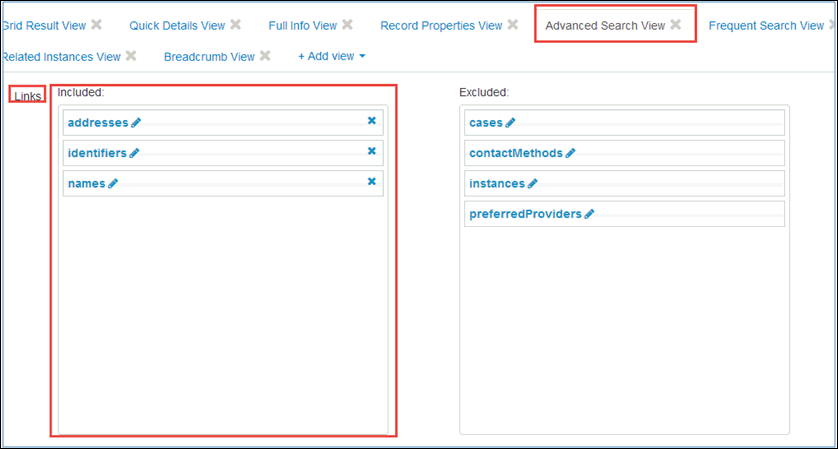
Task: Edit contactMethods using its pencil icon
Action: [571, 153]
